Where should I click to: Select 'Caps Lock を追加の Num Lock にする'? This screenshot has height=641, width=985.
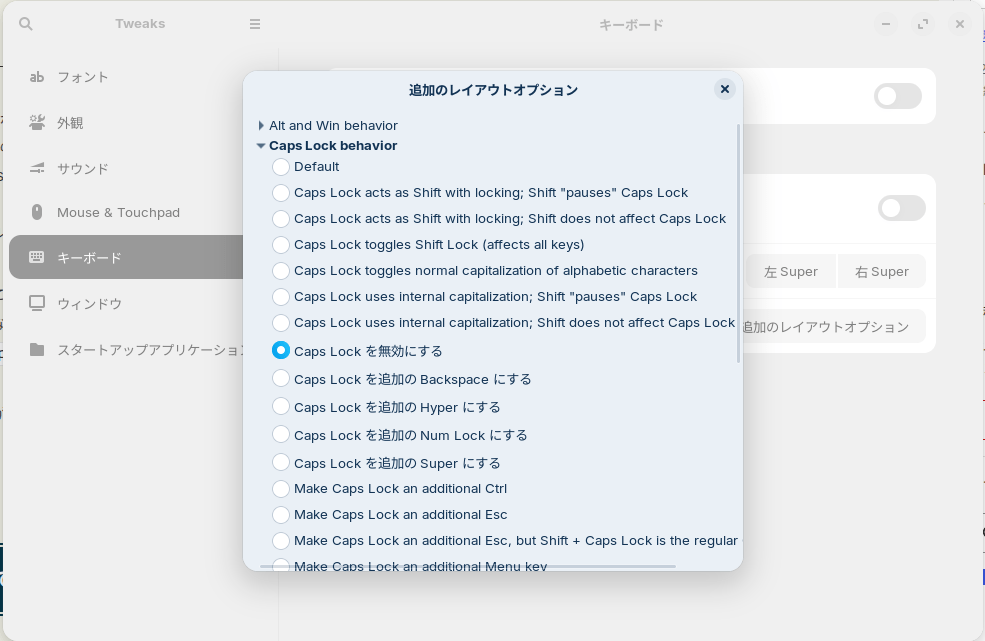point(281,434)
